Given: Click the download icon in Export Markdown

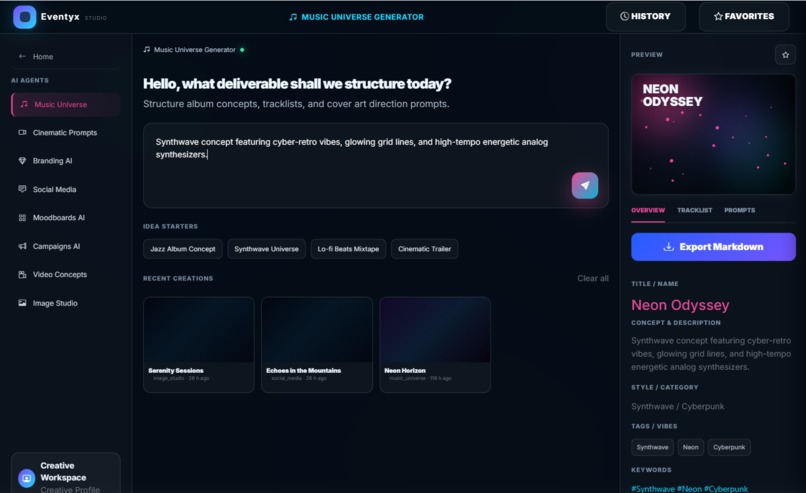Looking at the screenshot, I should point(668,247).
